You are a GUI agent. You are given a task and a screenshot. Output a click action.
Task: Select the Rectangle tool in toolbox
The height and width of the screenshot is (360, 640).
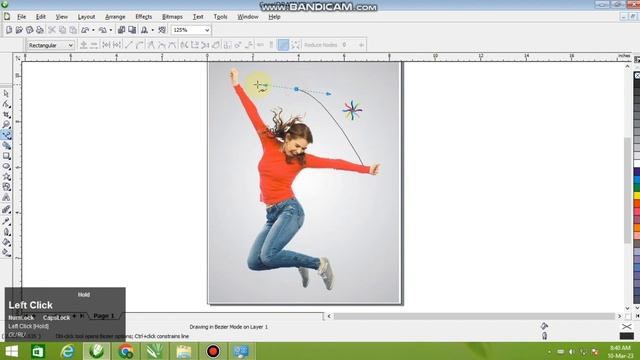pos(6,156)
